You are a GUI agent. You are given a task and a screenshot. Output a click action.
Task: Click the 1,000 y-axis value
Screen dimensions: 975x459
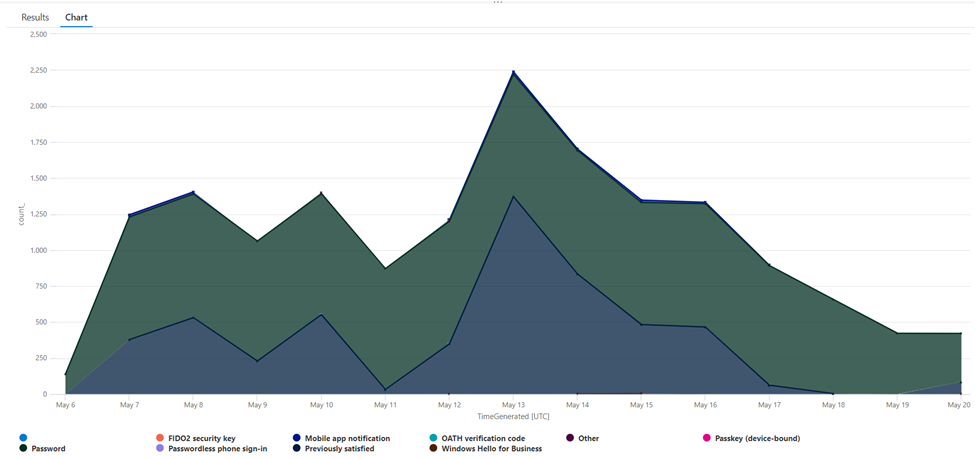tap(38, 251)
